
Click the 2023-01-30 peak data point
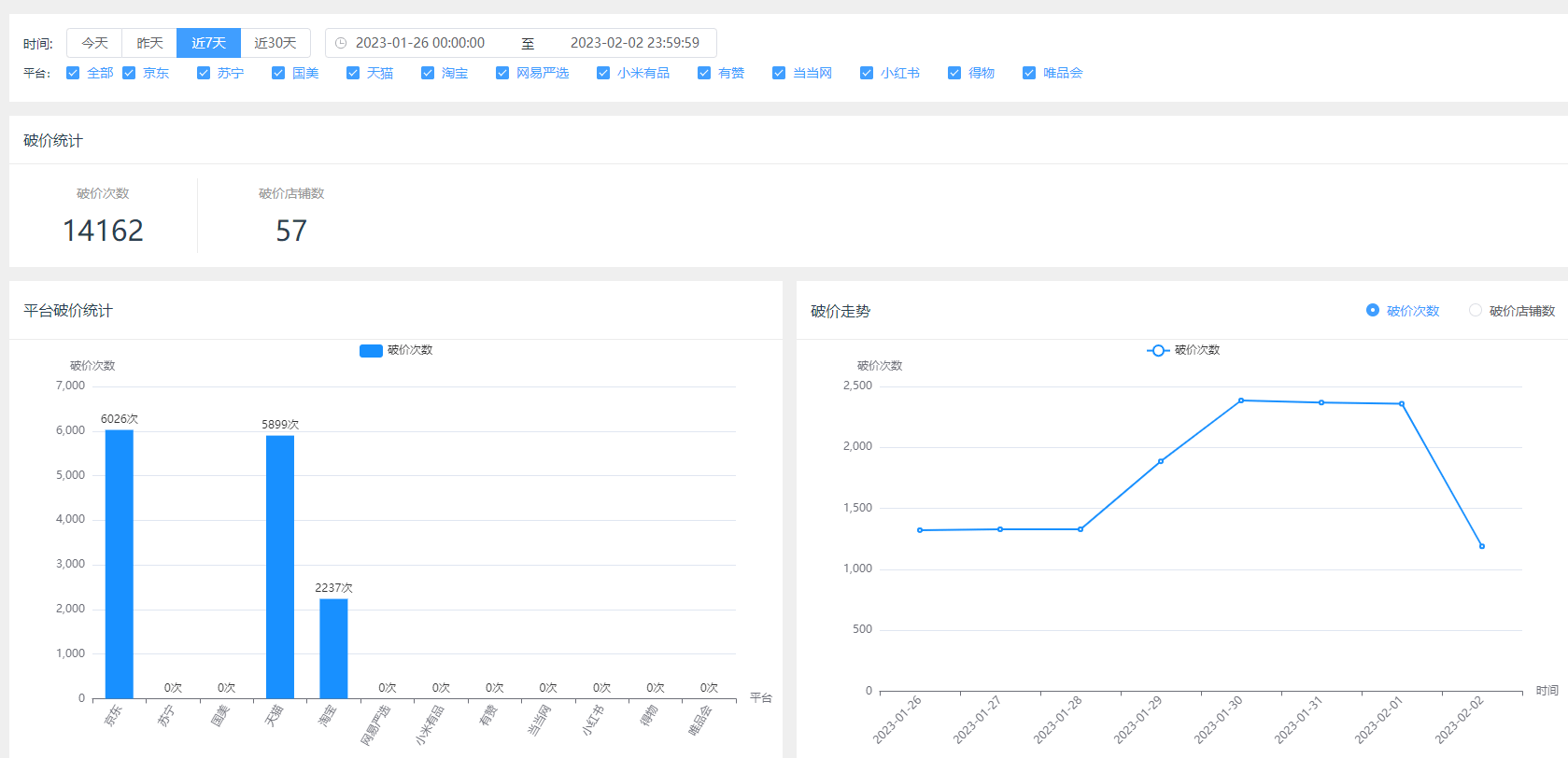[x=1241, y=400]
